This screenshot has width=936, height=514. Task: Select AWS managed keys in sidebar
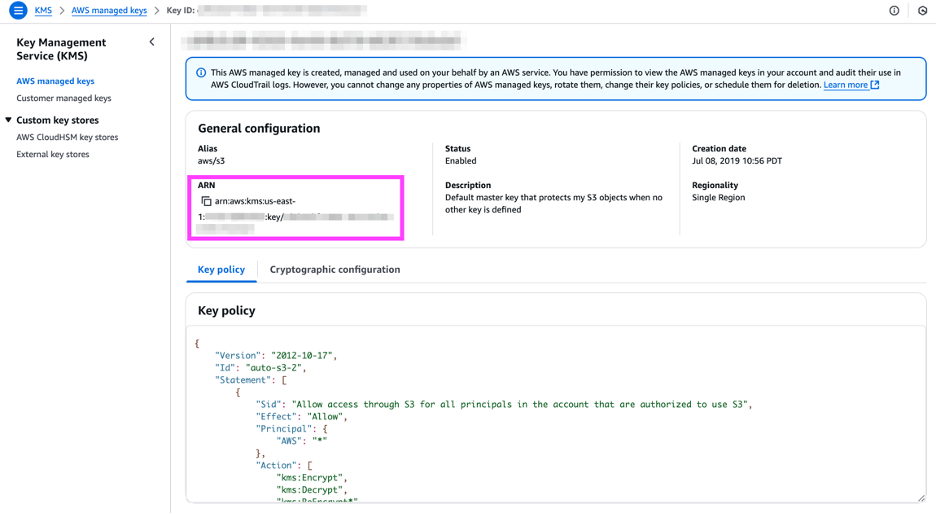pyautogui.click(x=55, y=81)
